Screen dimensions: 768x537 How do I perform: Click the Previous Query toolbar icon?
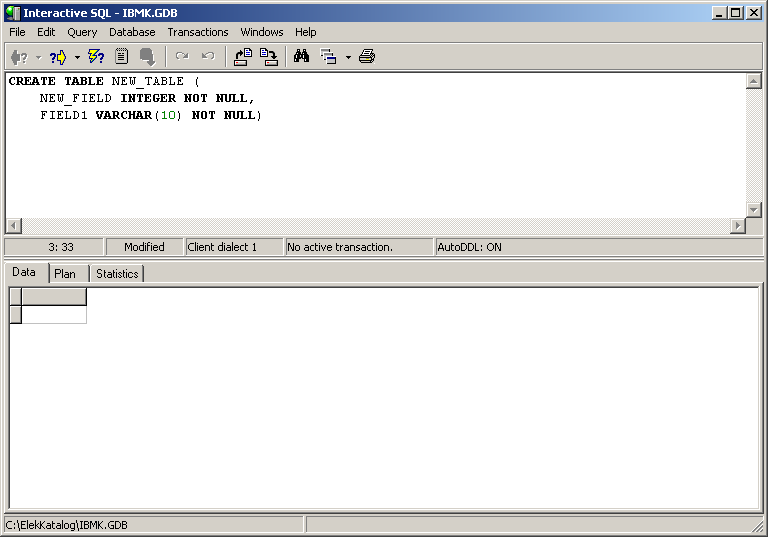coord(20,57)
